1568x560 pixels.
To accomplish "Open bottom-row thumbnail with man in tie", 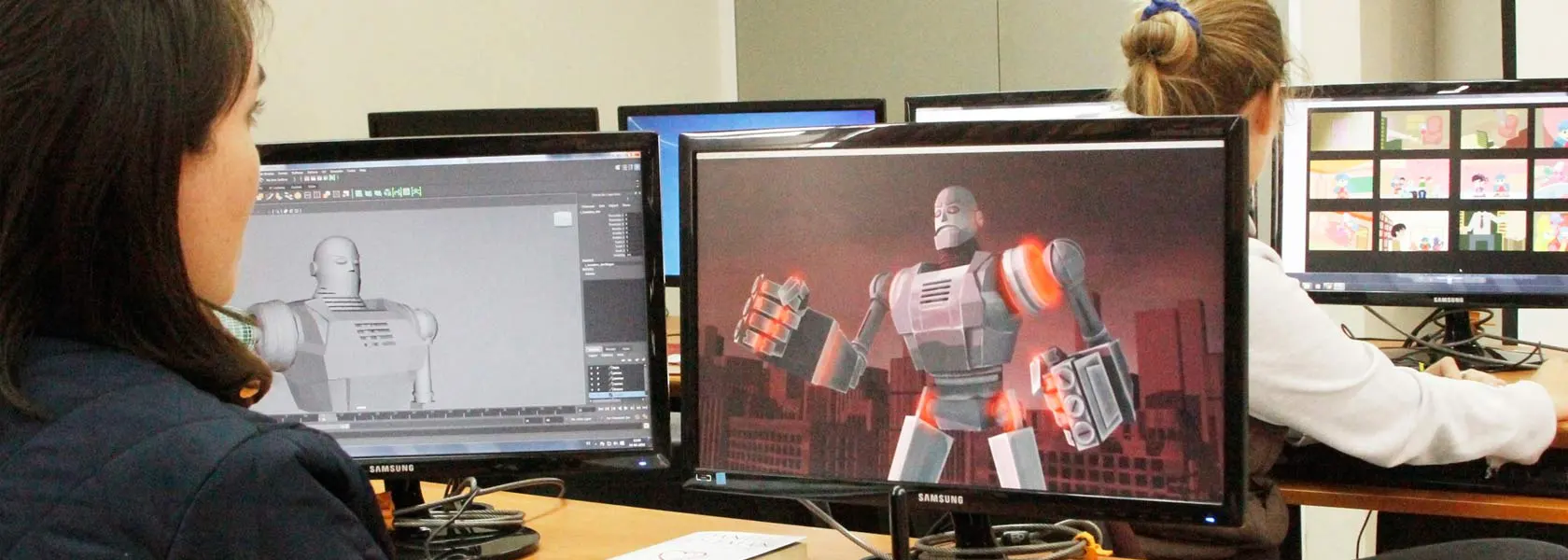I will pyautogui.click(x=1492, y=231).
